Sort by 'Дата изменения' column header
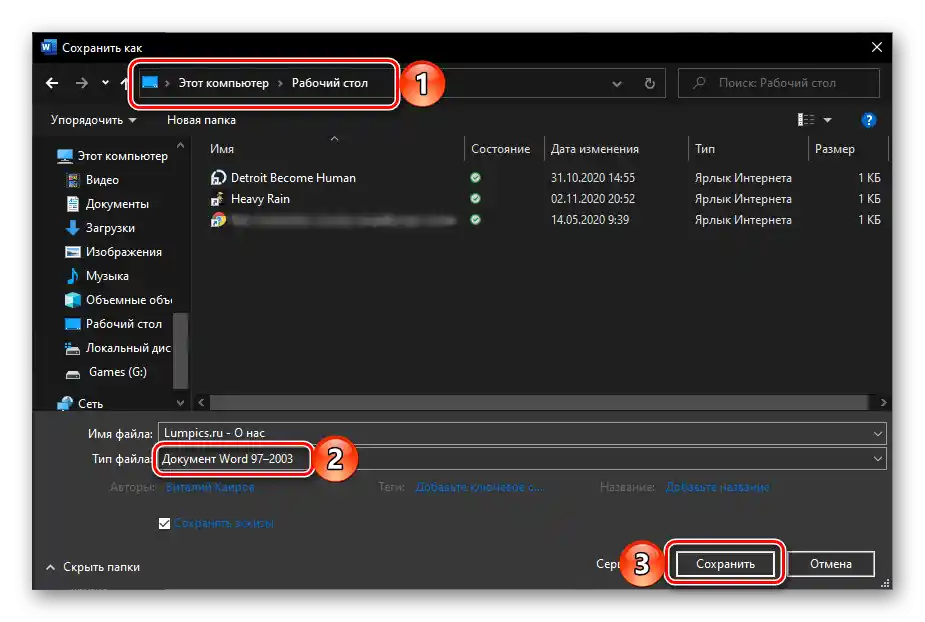Image resolution: width=925 pixels, height=622 pixels. click(595, 149)
